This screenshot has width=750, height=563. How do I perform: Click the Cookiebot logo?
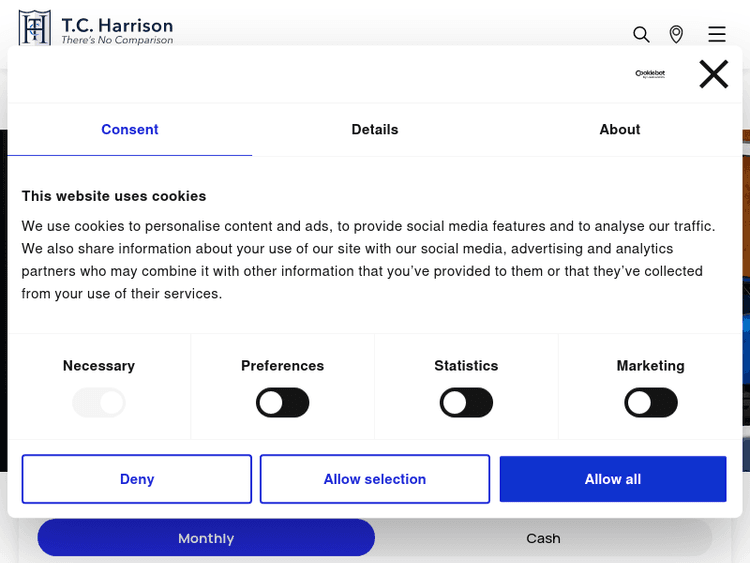tap(650, 74)
